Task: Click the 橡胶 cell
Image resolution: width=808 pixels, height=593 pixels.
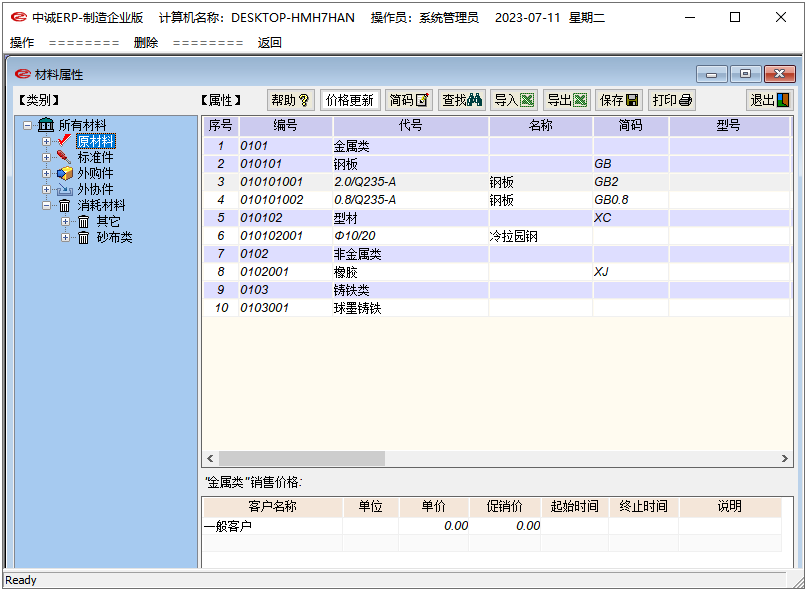Action: click(411, 272)
